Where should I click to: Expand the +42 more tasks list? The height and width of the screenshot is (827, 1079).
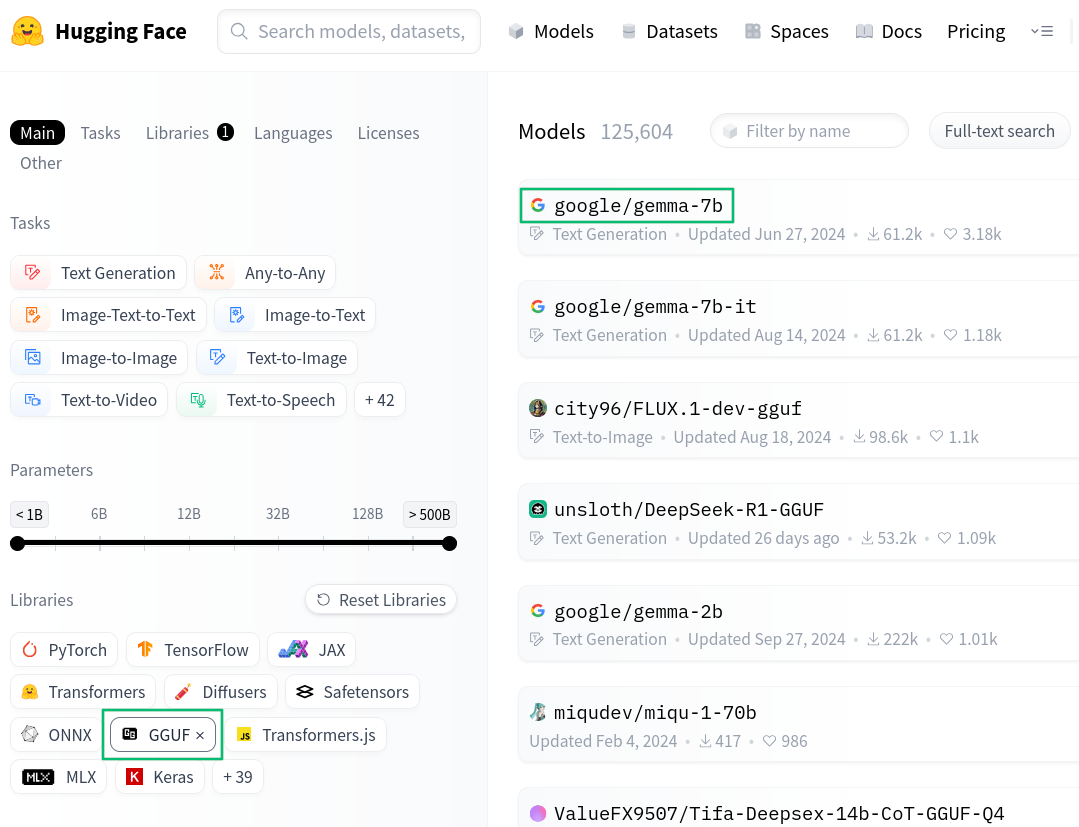point(379,400)
